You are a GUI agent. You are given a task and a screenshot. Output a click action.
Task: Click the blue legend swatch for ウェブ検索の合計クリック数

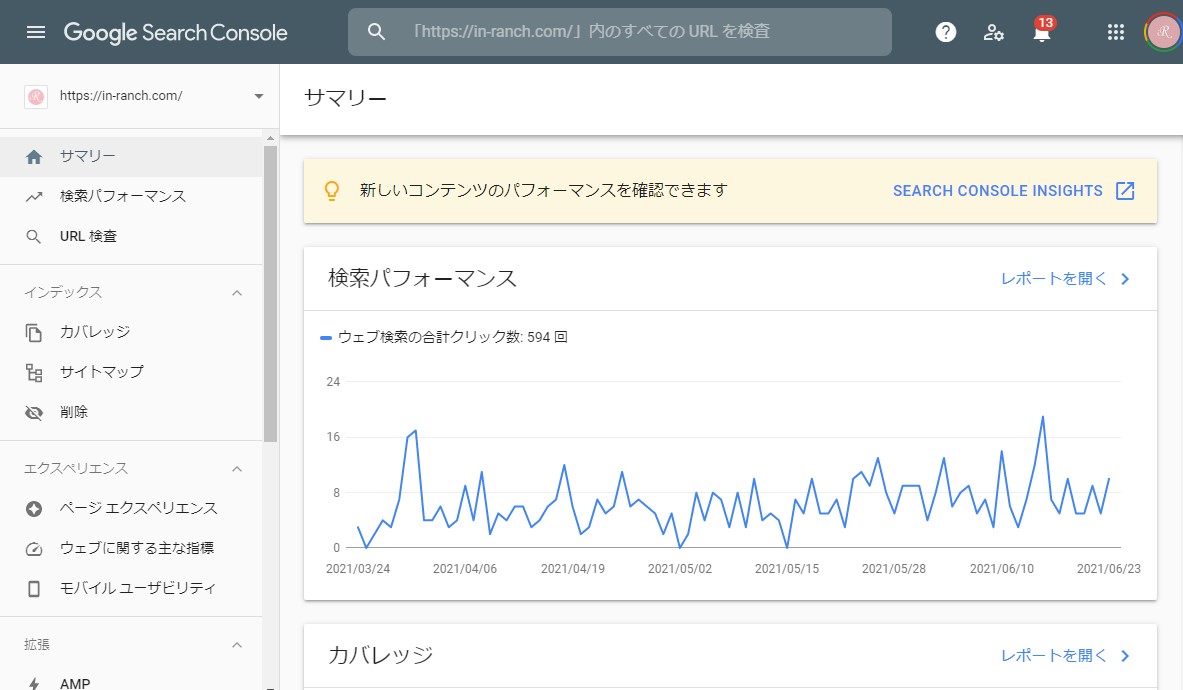(326, 338)
